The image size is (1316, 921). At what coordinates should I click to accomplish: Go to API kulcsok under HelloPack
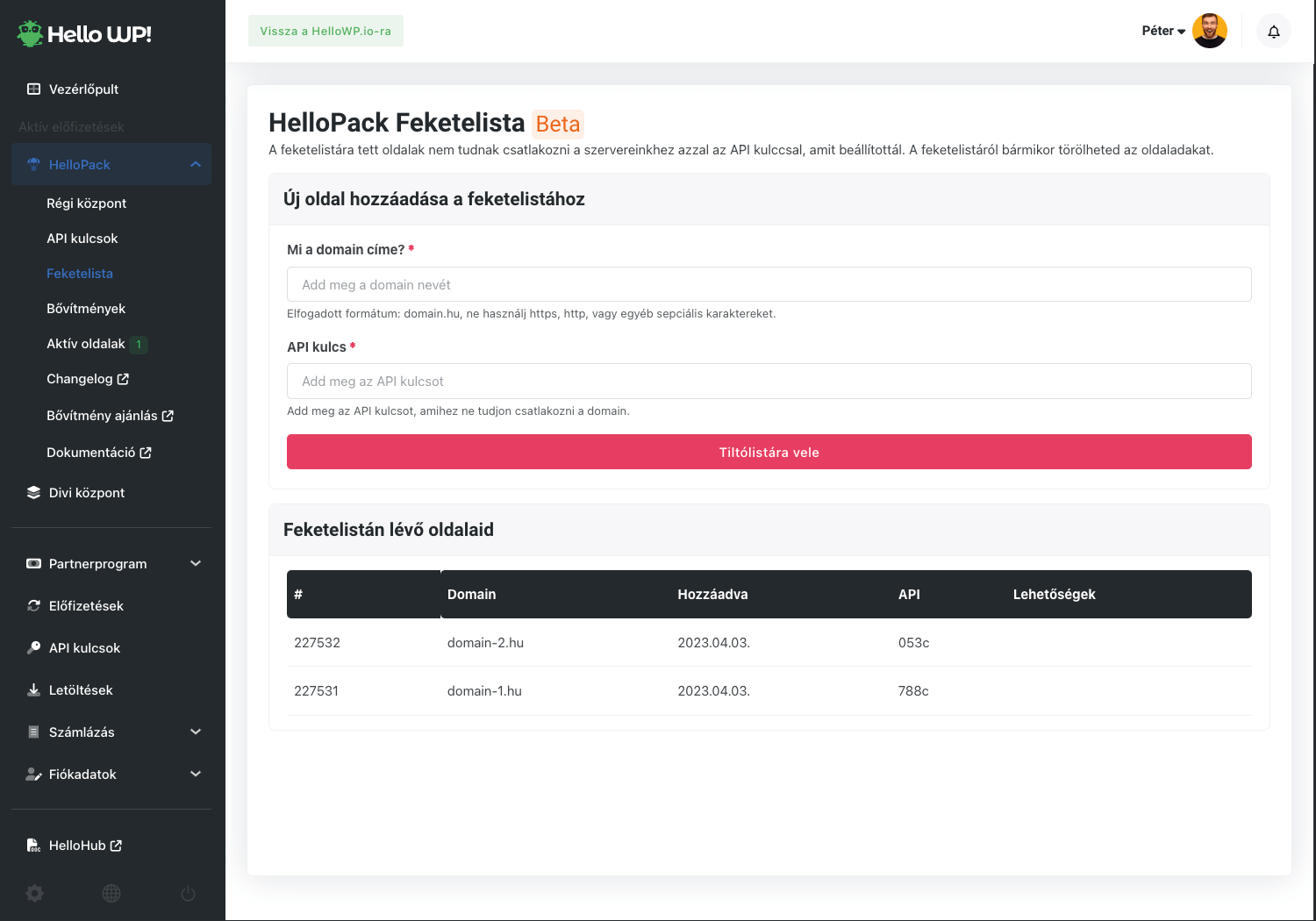pyautogui.click(x=82, y=238)
